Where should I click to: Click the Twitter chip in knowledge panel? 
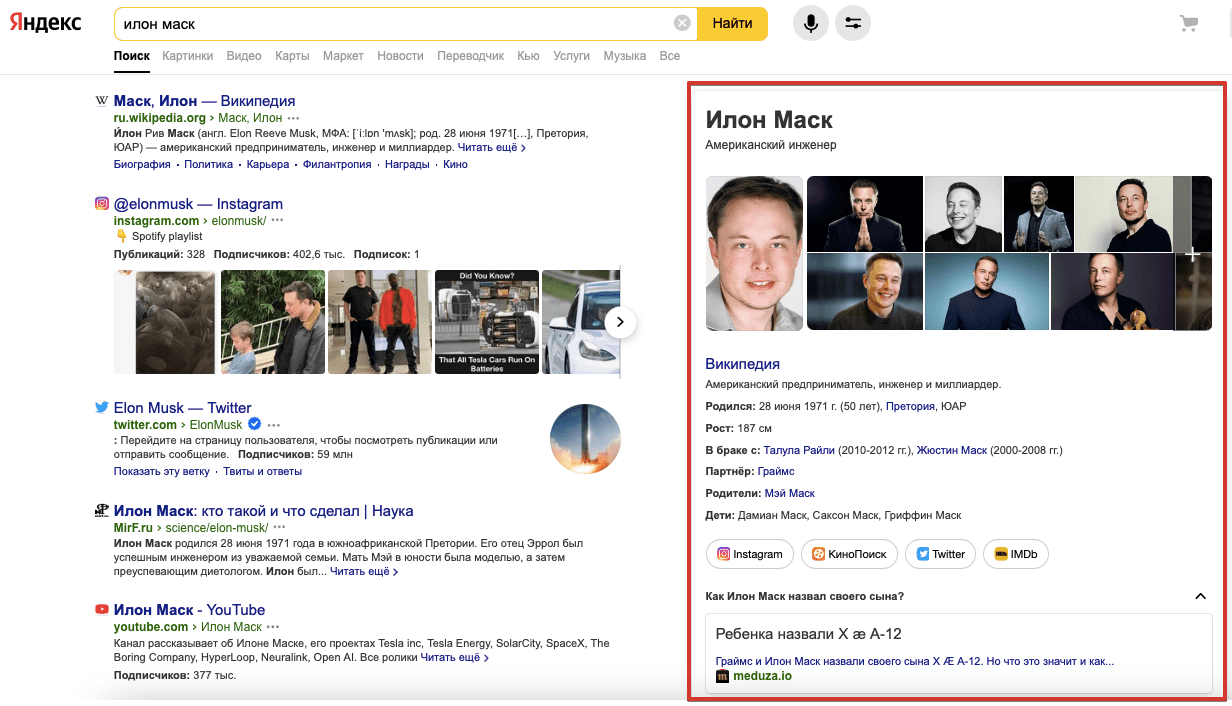coord(941,554)
